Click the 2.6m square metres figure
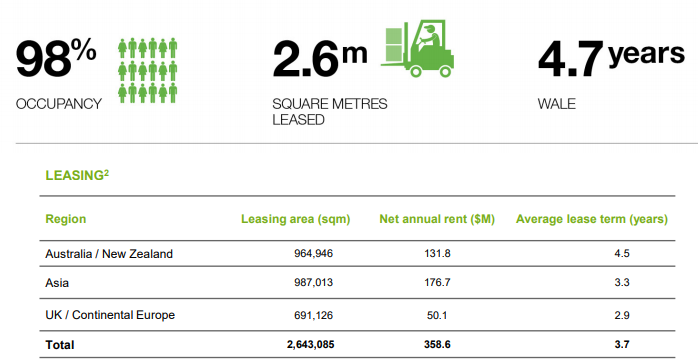Viewport: 698px width, 360px height. click(x=320, y=59)
